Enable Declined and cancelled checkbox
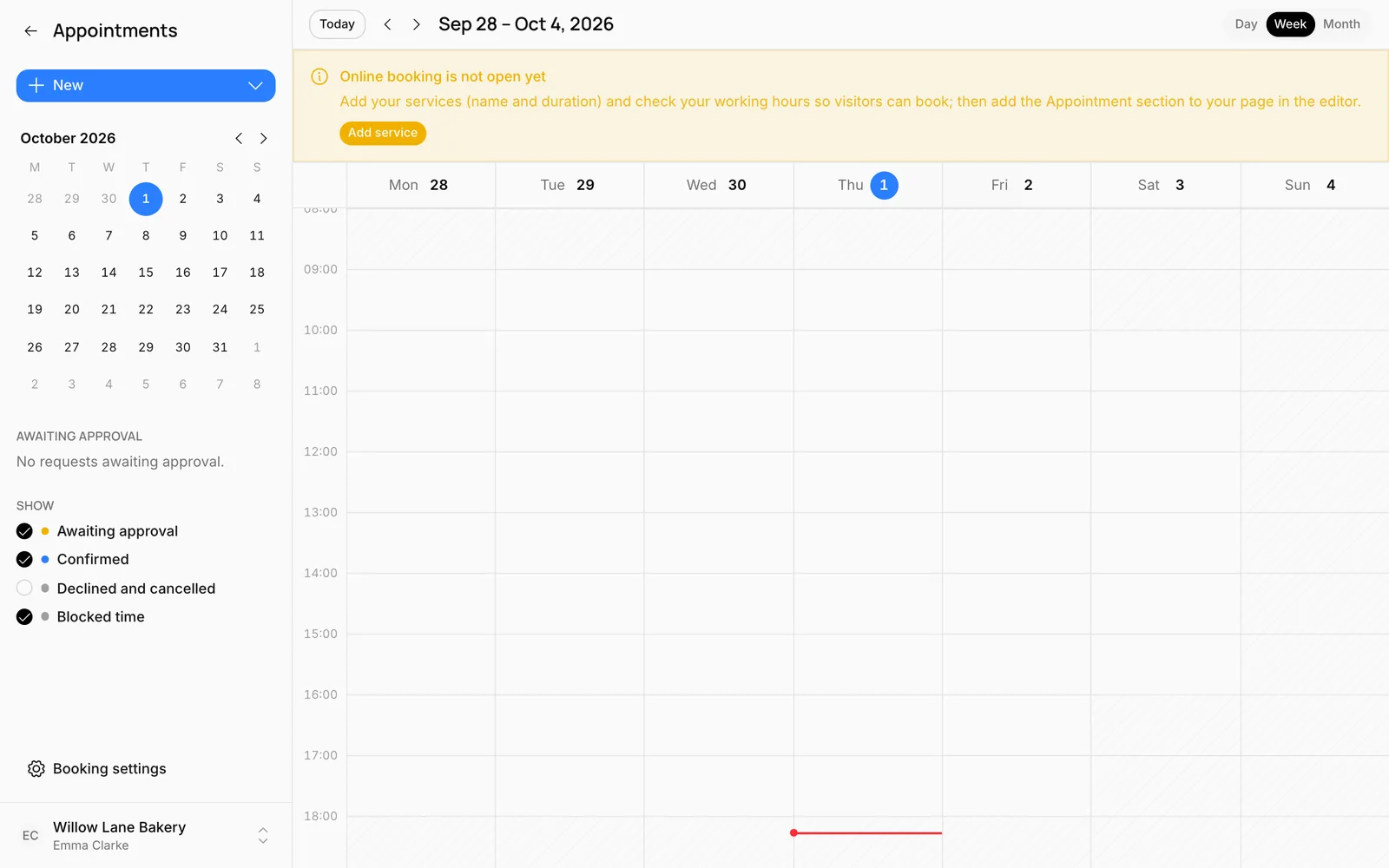The width and height of the screenshot is (1389, 868). pyautogui.click(x=24, y=589)
